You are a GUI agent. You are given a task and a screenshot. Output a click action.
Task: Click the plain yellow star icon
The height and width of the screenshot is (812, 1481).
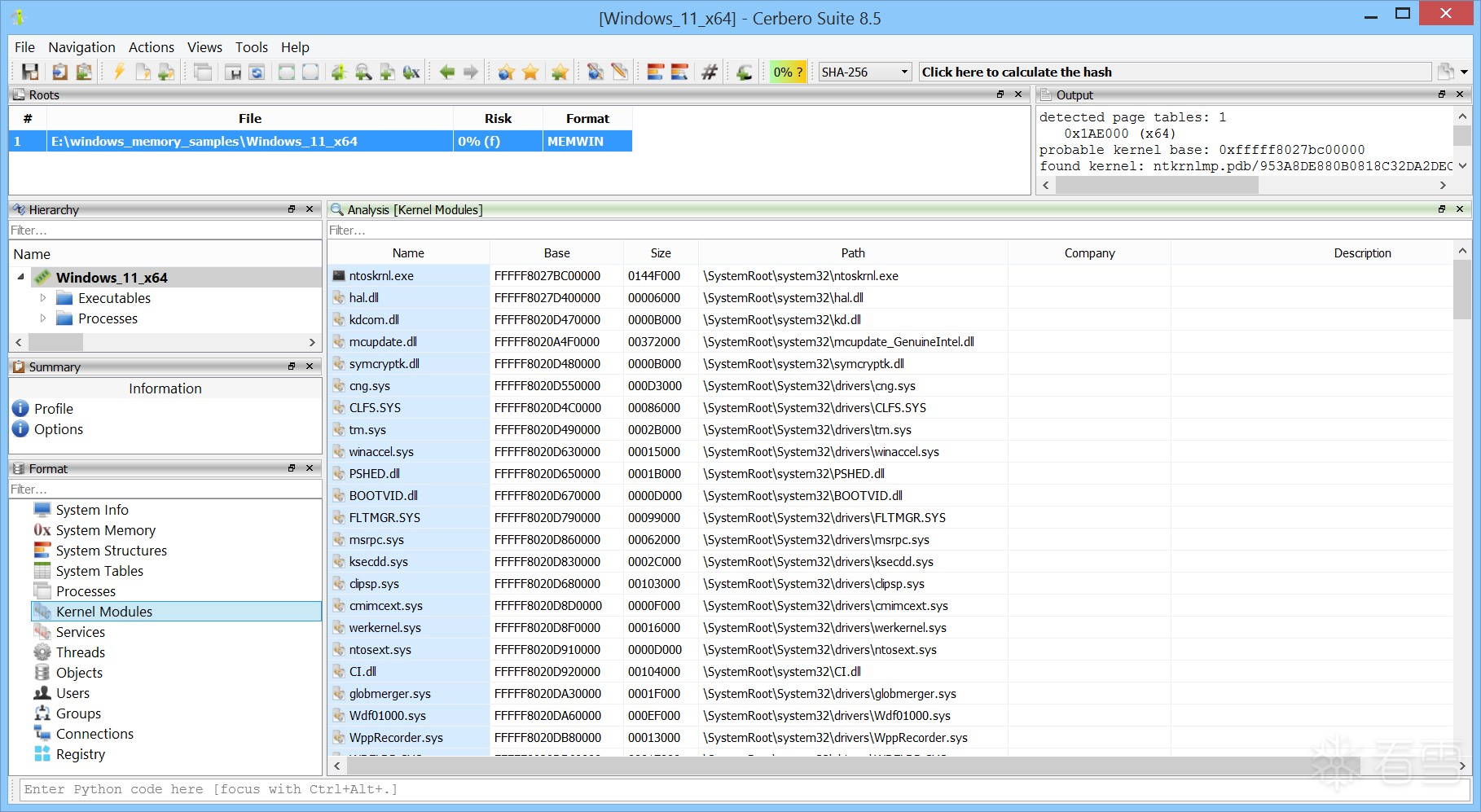pyautogui.click(x=530, y=72)
